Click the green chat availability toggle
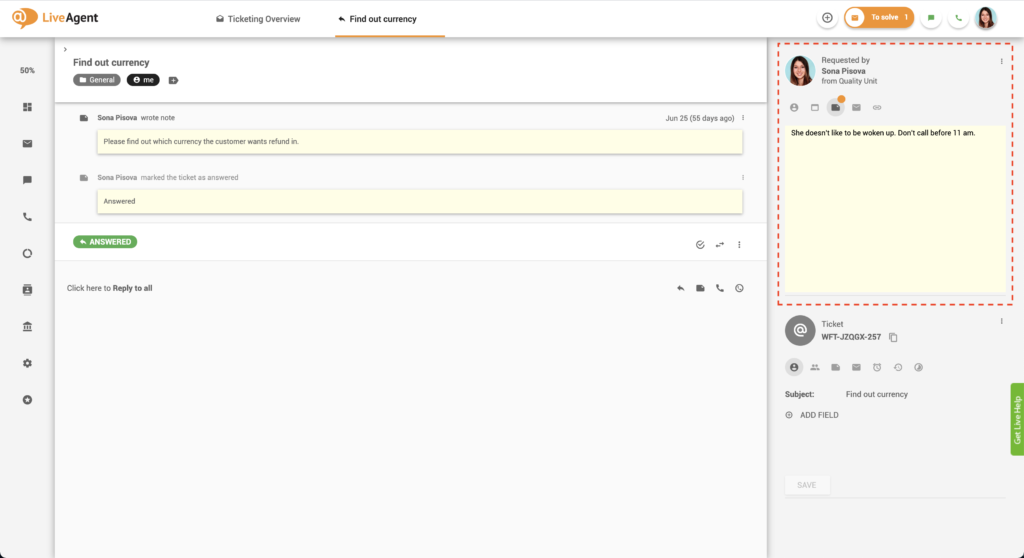 [931, 18]
